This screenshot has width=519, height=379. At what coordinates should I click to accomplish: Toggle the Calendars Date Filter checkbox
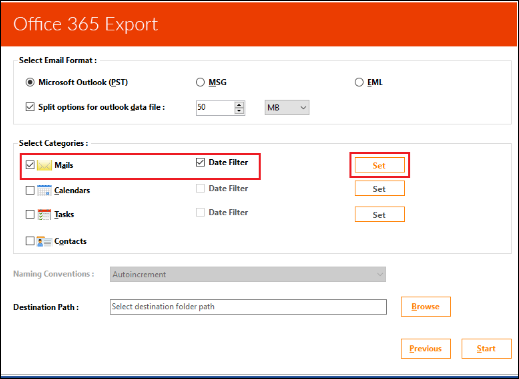pyautogui.click(x=200, y=188)
